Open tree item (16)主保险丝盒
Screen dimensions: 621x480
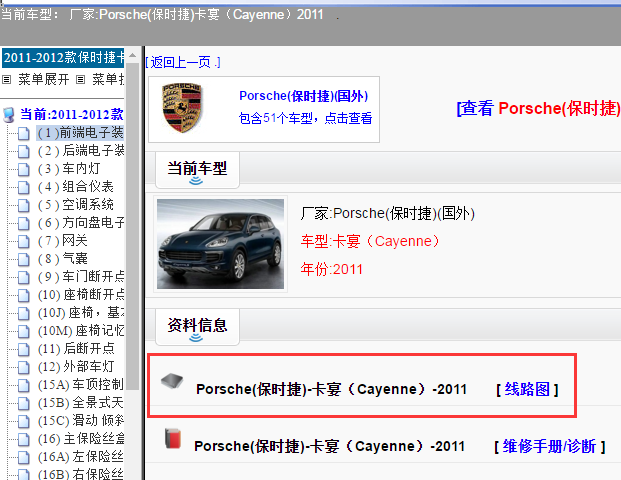pyautogui.click(x=81, y=438)
